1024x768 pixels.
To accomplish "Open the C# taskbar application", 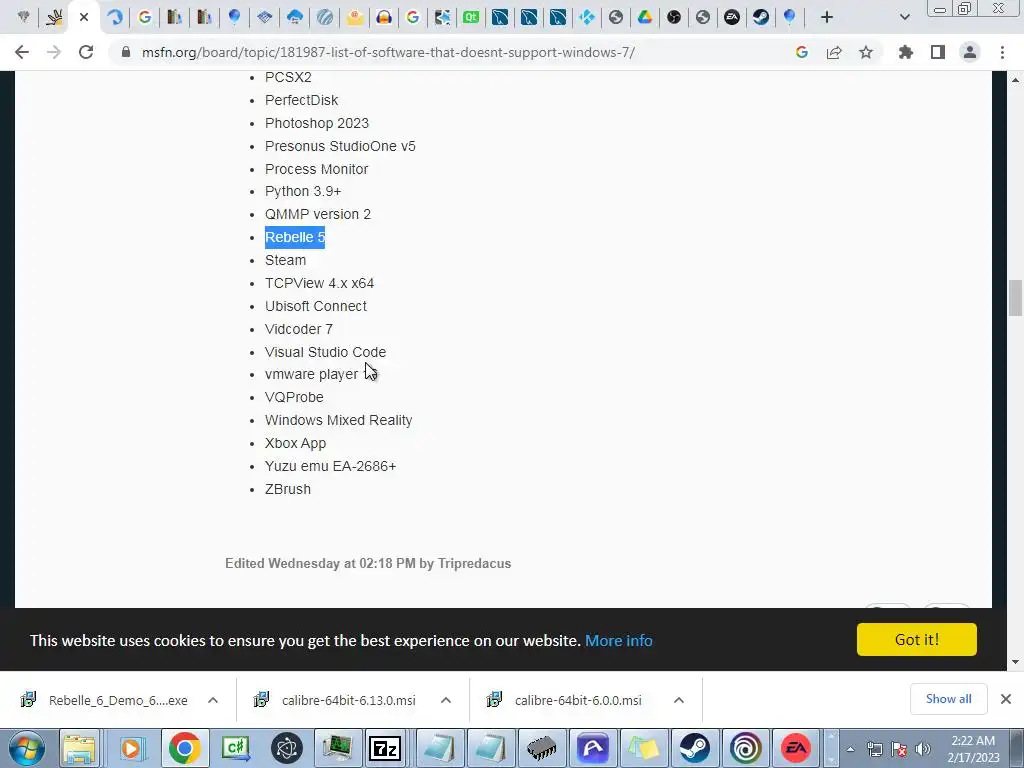I will [x=236, y=748].
